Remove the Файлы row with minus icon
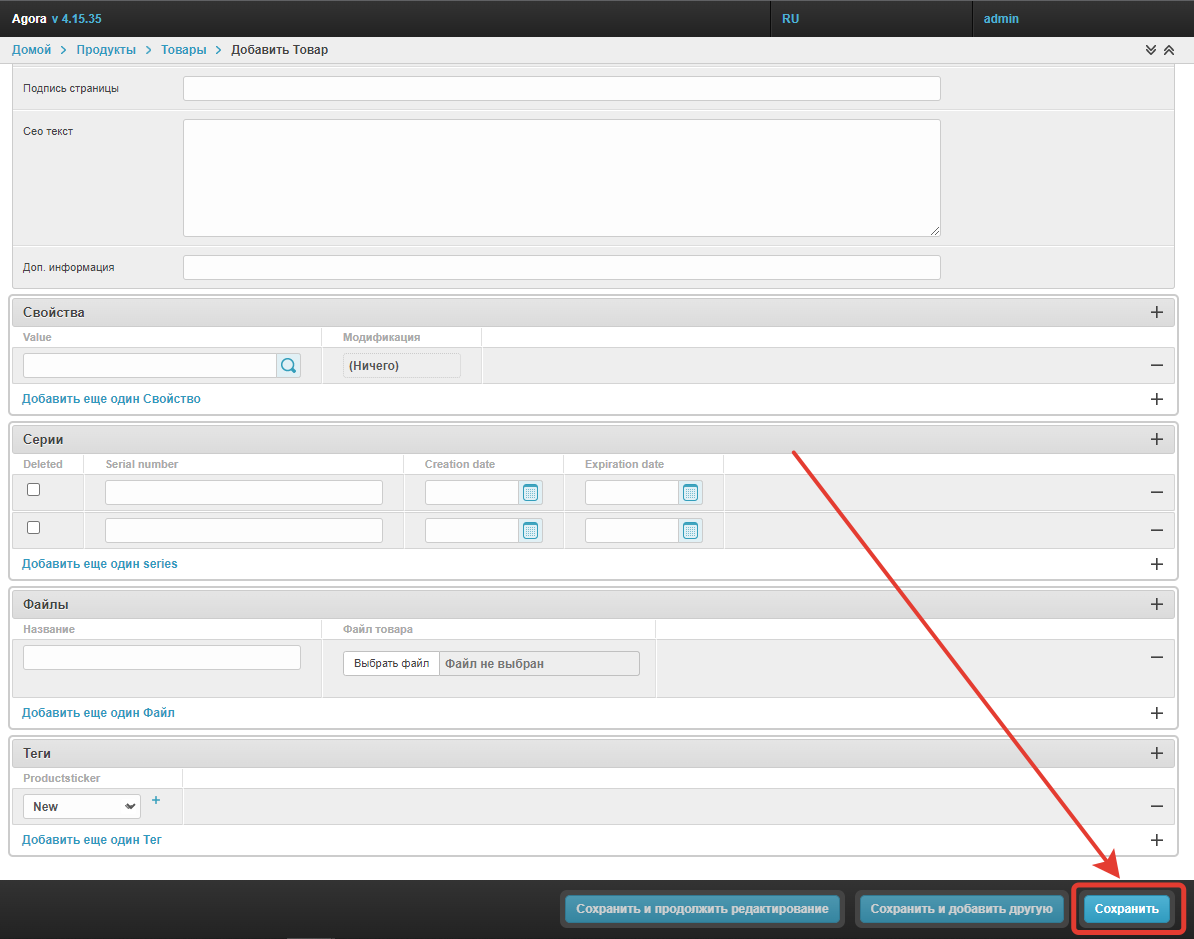The height and width of the screenshot is (939, 1194). click(x=1156, y=657)
